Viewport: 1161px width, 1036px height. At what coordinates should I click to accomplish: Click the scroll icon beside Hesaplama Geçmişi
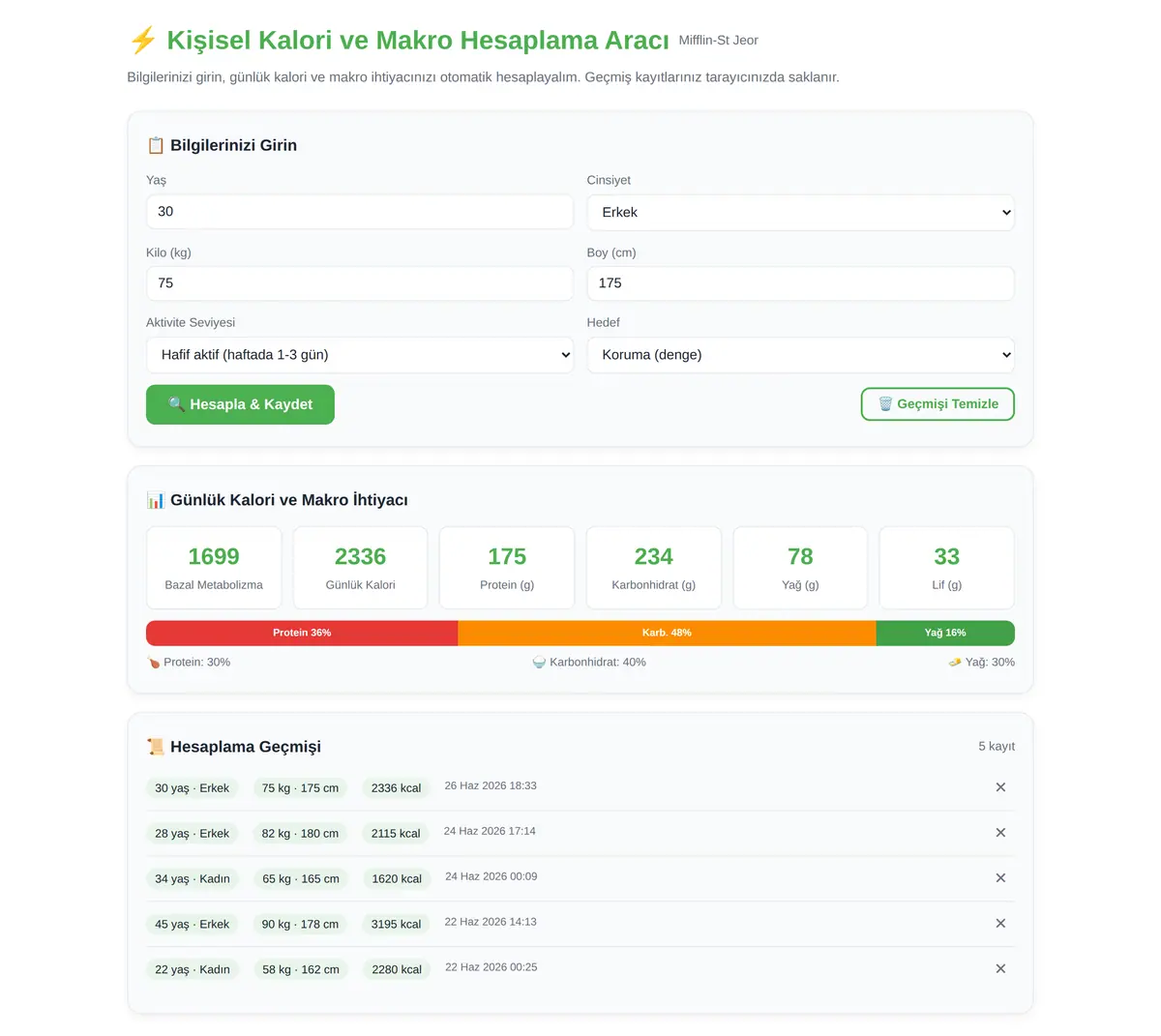[156, 747]
